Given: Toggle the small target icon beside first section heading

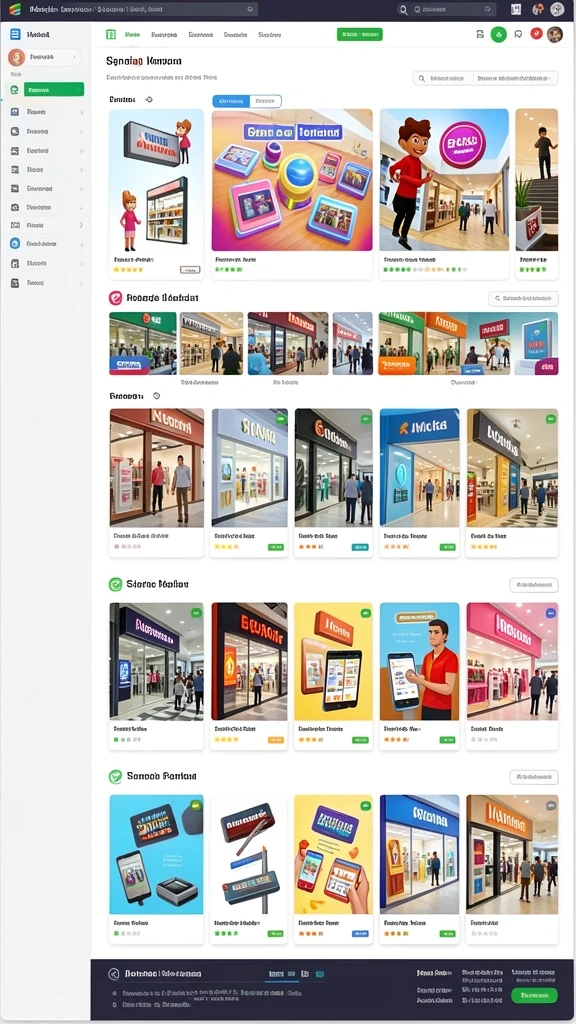Looking at the screenshot, I should coord(149,100).
